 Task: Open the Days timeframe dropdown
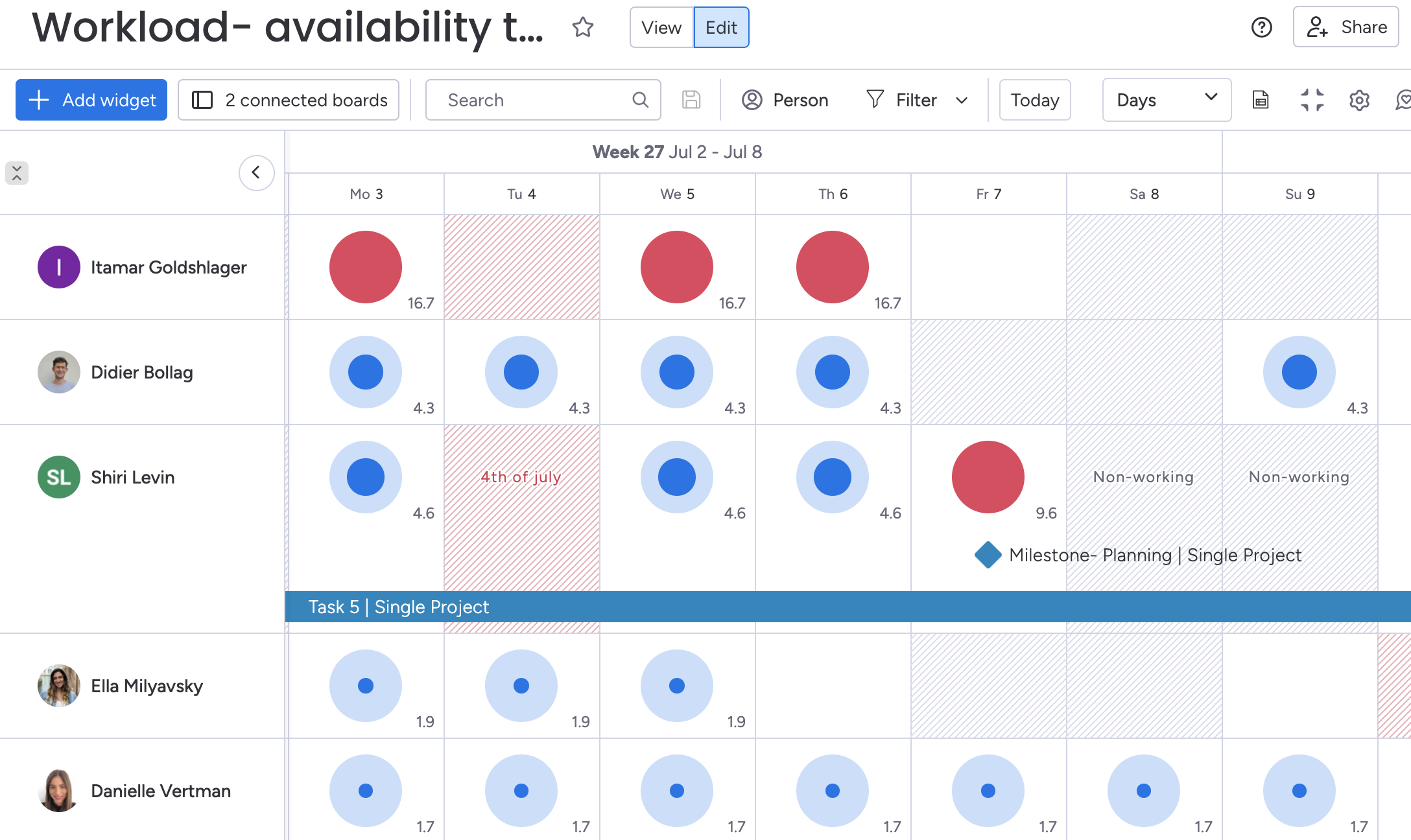[1166, 100]
